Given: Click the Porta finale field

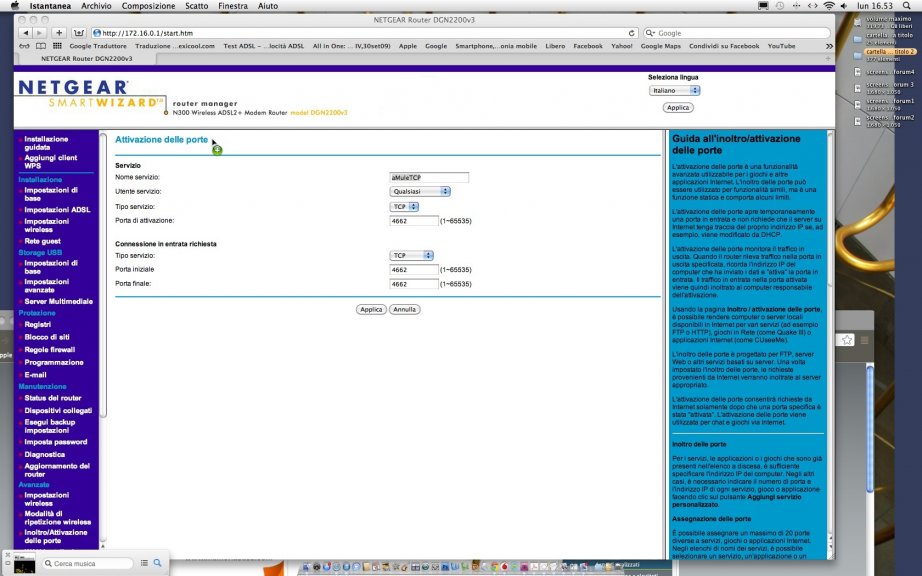Looking at the screenshot, I should coord(414,284).
